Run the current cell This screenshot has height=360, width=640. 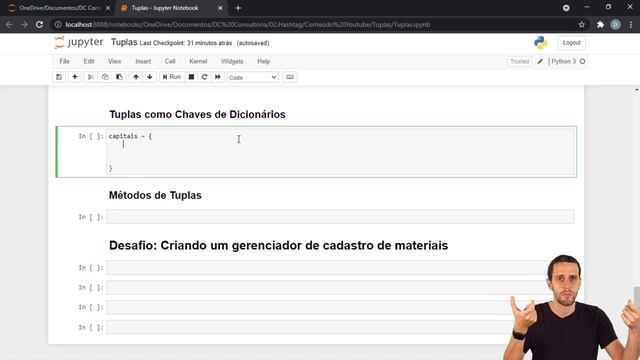[x=172, y=77]
